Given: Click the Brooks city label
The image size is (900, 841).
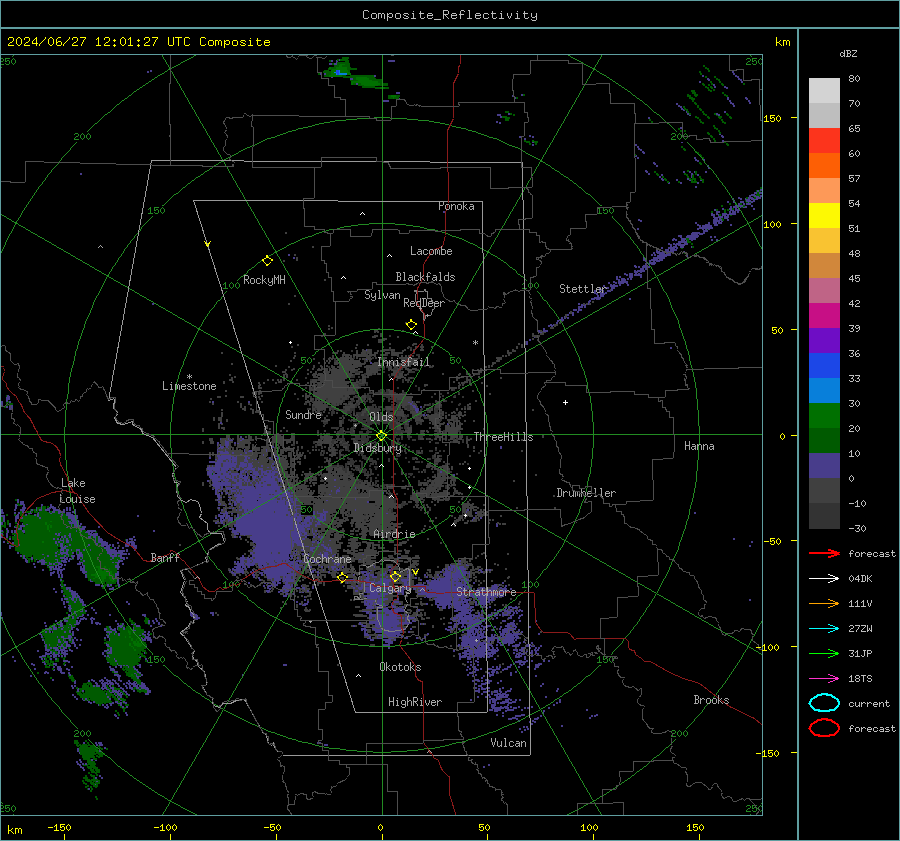Looking at the screenshot, I should (x=711, y=700).
